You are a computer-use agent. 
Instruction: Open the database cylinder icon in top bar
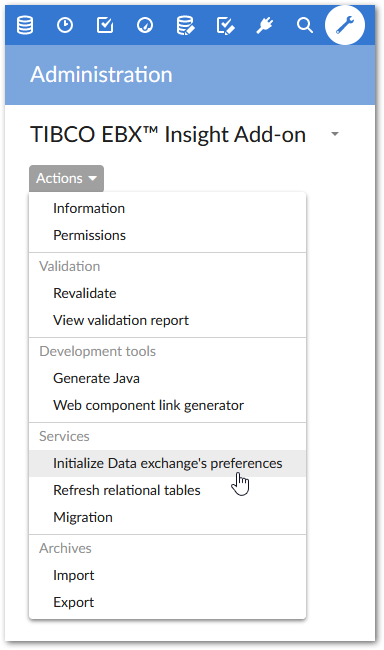pos(25,25)
